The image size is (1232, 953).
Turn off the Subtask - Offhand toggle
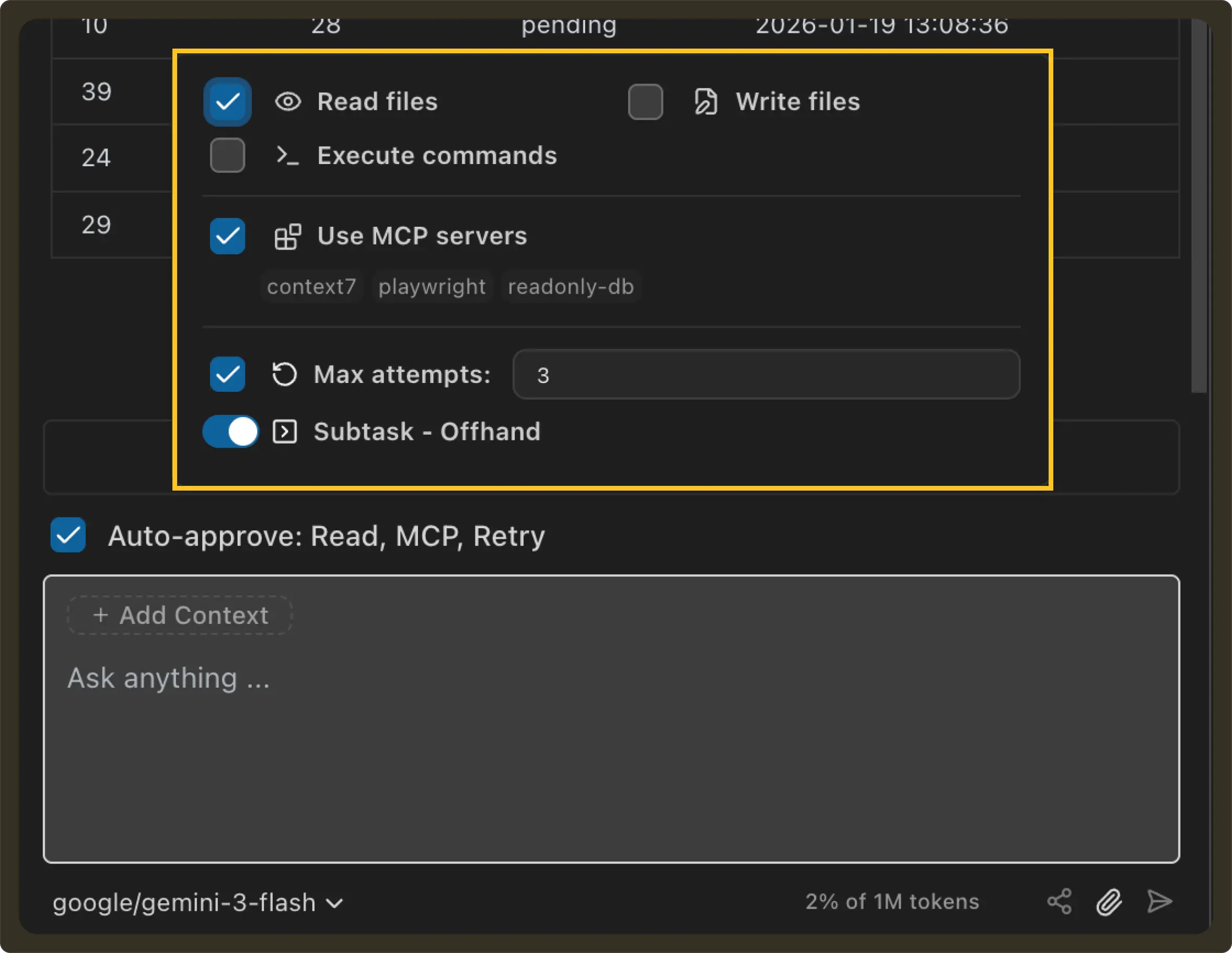coord(231,432)
